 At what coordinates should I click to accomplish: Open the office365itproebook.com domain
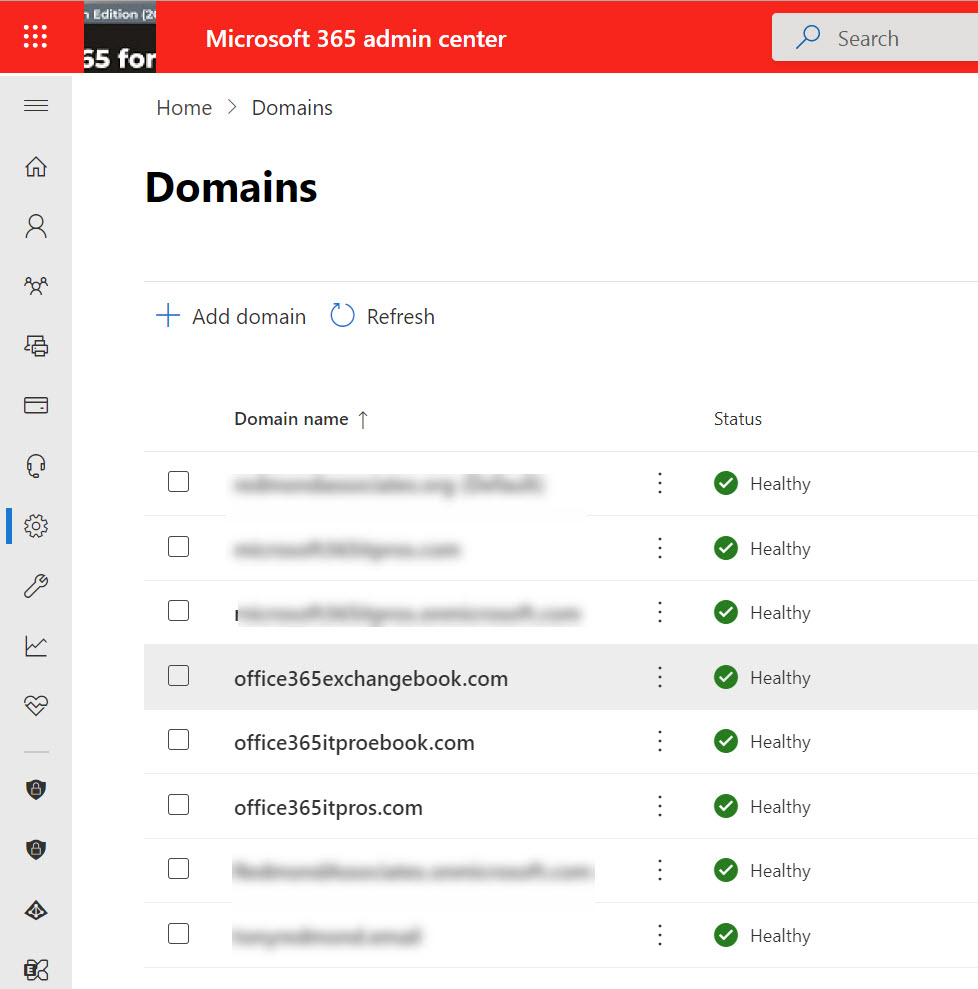(354, 743)
